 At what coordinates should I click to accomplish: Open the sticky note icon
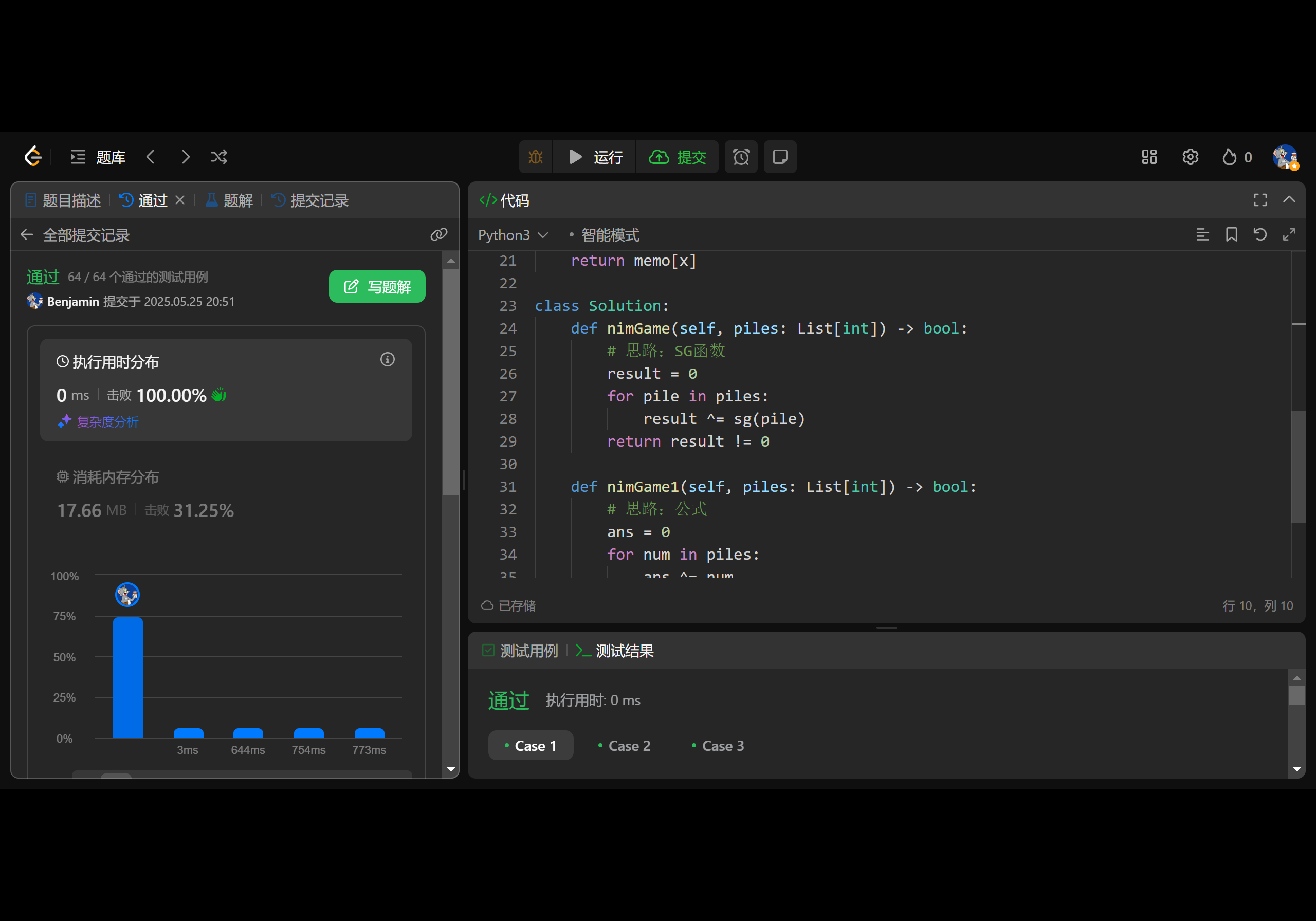click(779, 157)
